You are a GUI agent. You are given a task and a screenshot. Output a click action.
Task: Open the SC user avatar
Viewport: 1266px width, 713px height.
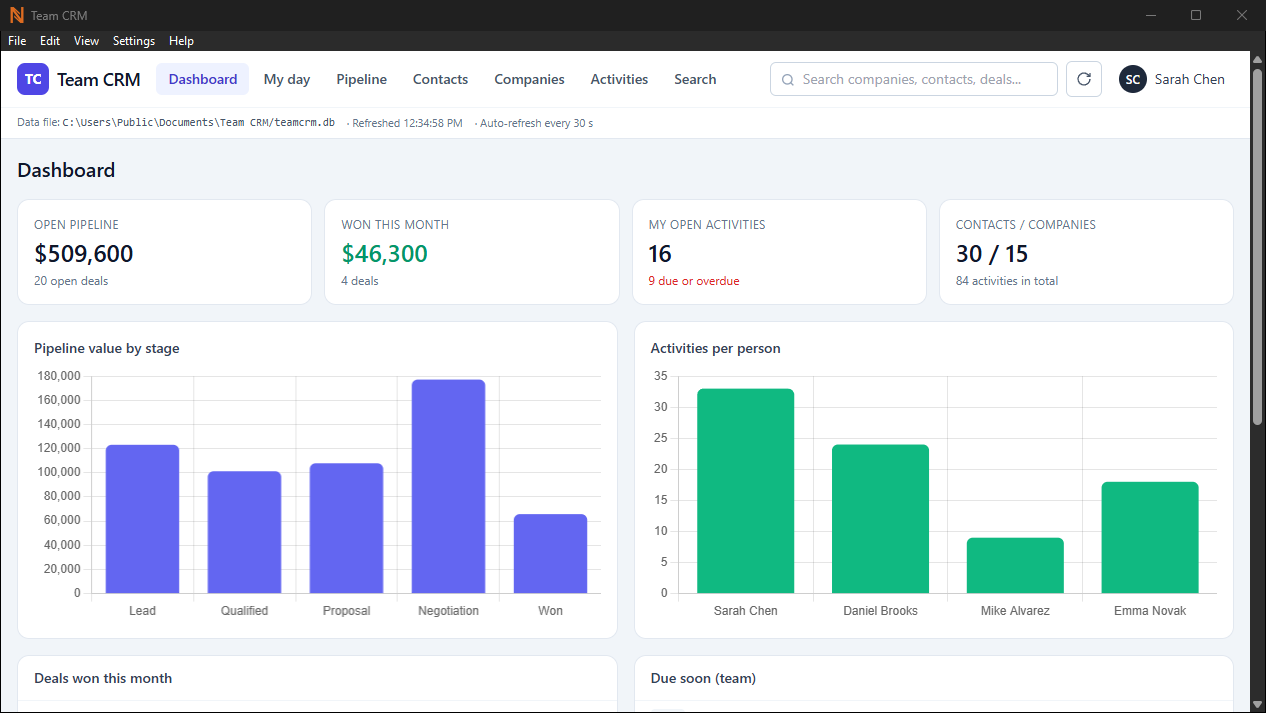[x=1132, y=79]
